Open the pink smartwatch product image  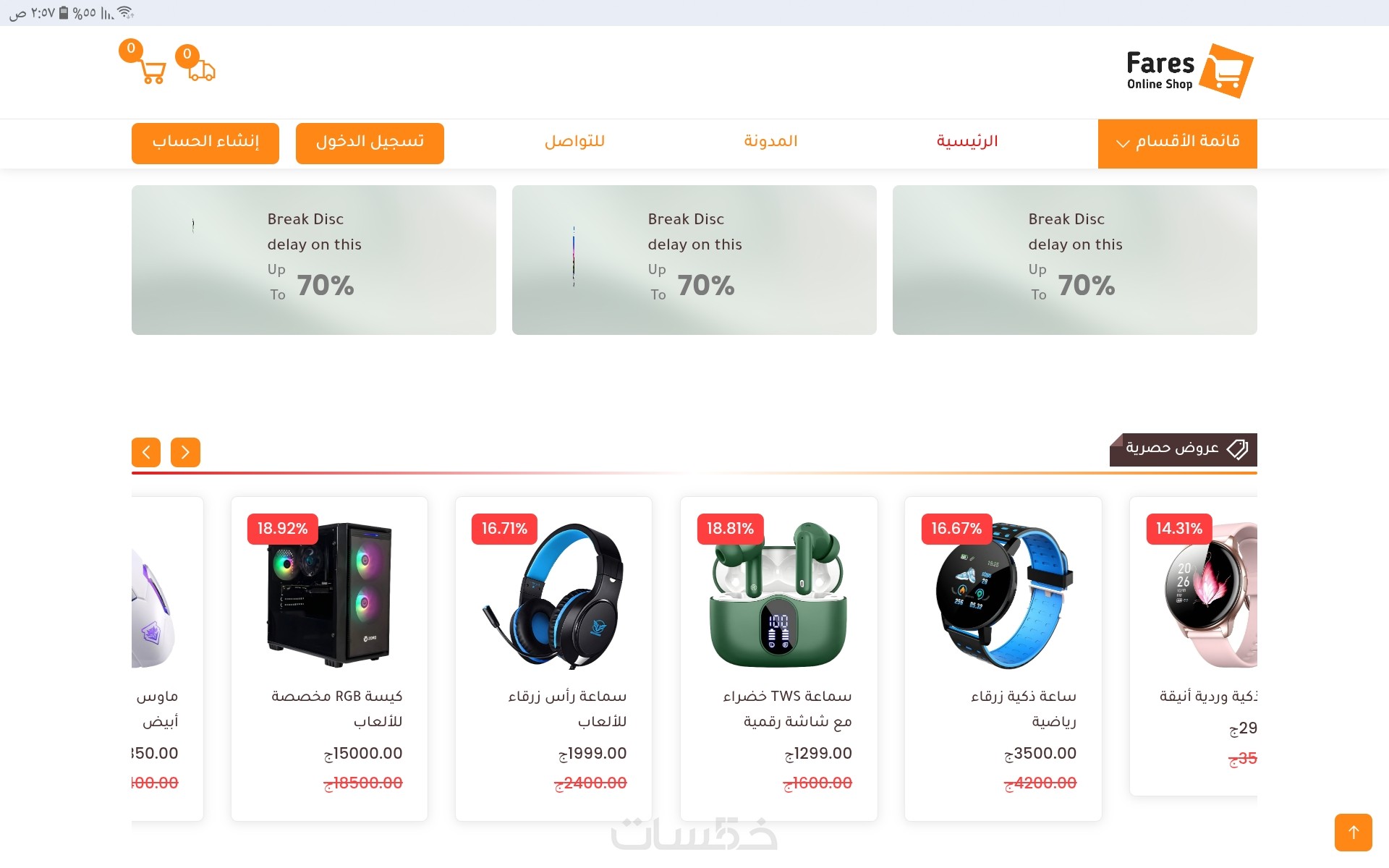coord(1211,595)
